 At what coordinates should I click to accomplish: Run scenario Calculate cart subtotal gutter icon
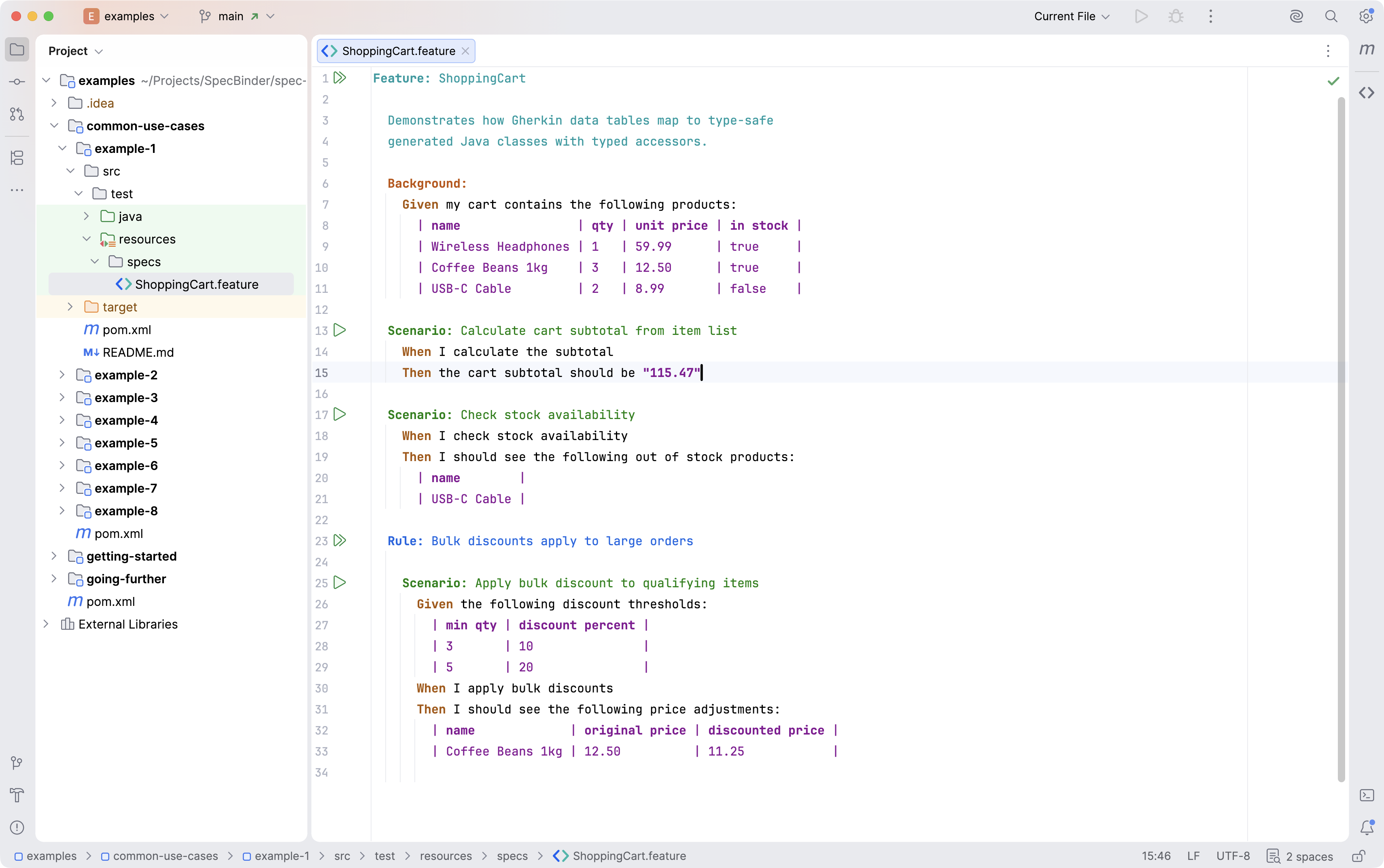[340, 330]
